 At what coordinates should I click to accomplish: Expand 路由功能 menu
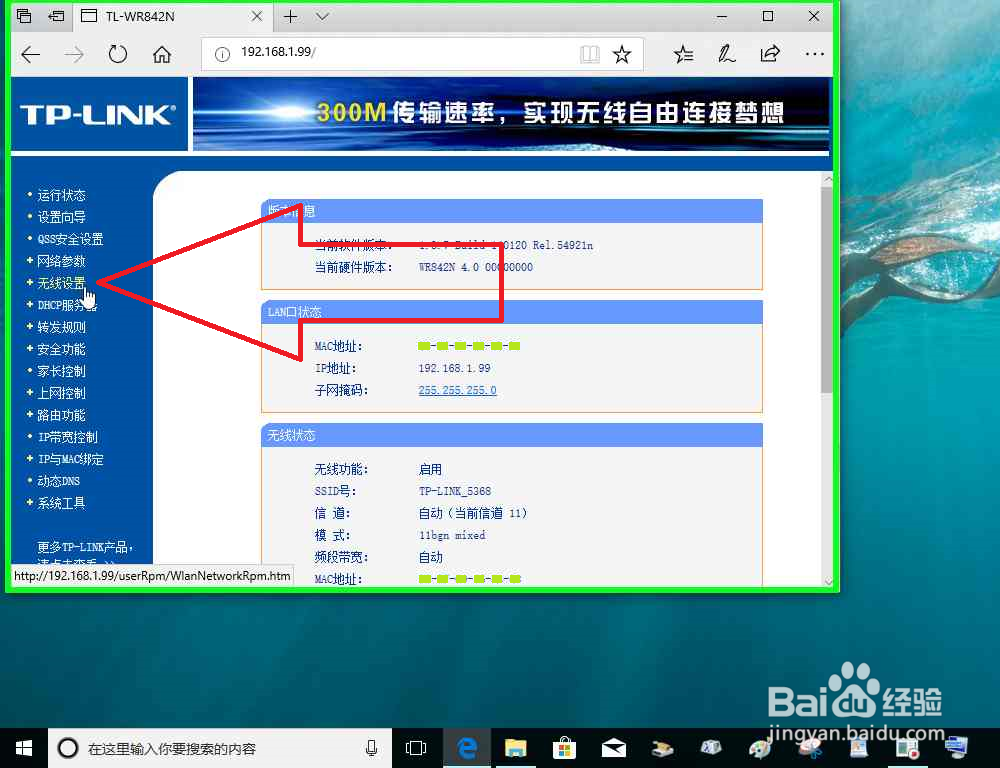coord(61,415)
